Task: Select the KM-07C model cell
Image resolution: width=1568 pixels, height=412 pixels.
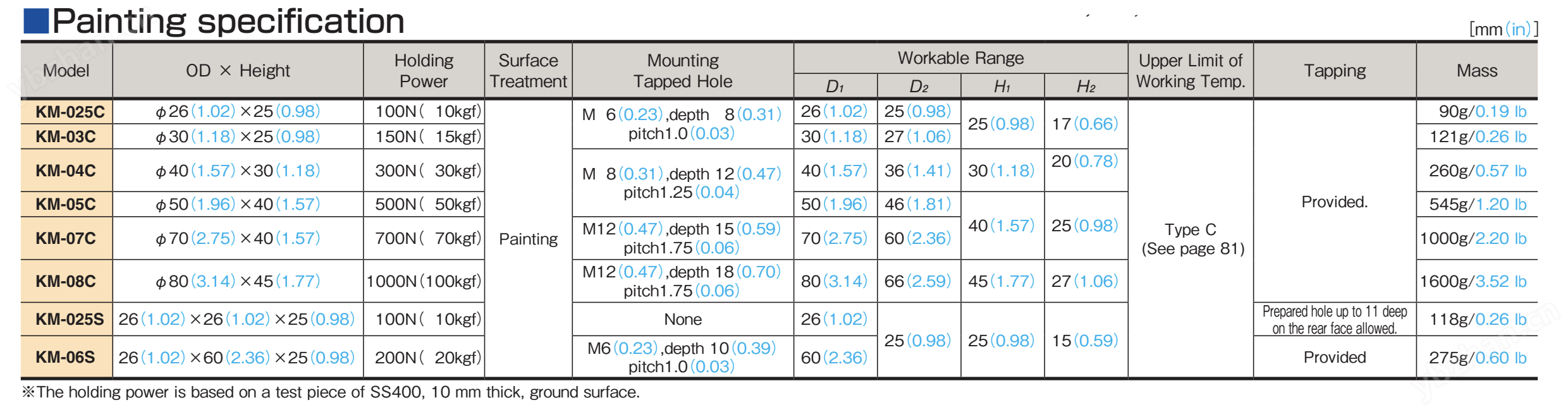Action: 66,238
